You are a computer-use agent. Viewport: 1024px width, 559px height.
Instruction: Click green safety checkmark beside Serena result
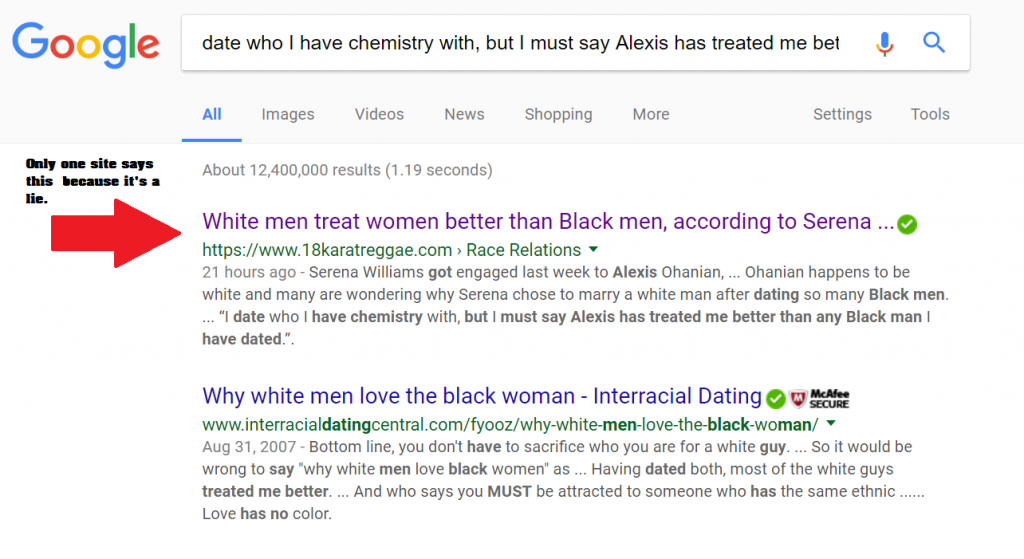pos(906,224)
